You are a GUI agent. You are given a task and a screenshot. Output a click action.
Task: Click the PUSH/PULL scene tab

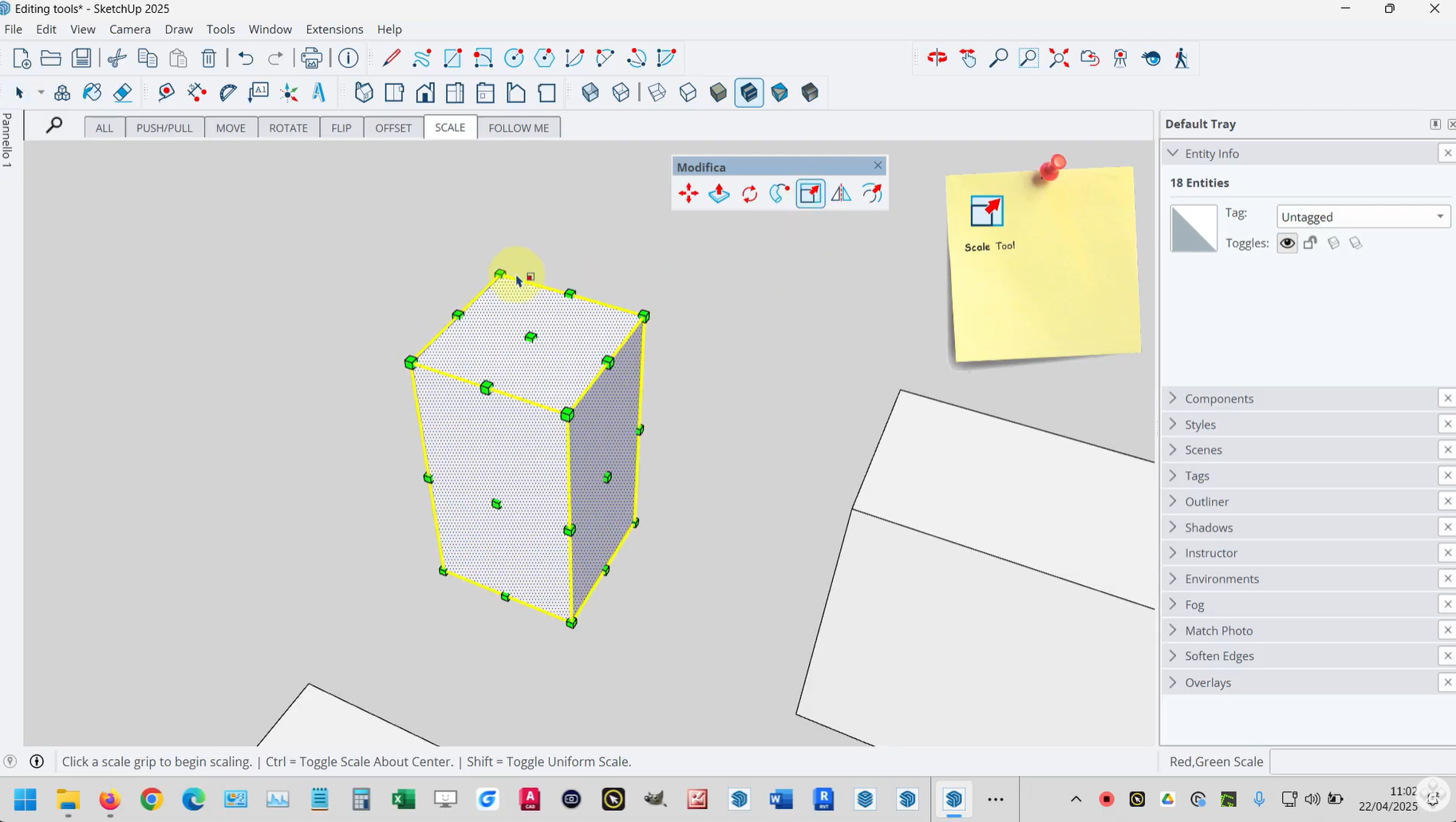pos(164,128)
